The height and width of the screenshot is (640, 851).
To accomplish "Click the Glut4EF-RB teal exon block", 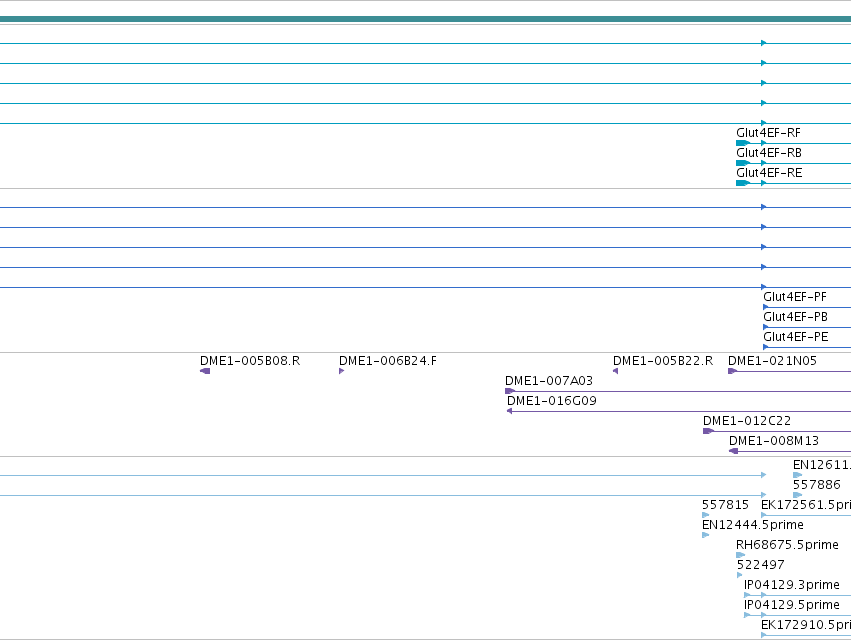I will 742,163.
